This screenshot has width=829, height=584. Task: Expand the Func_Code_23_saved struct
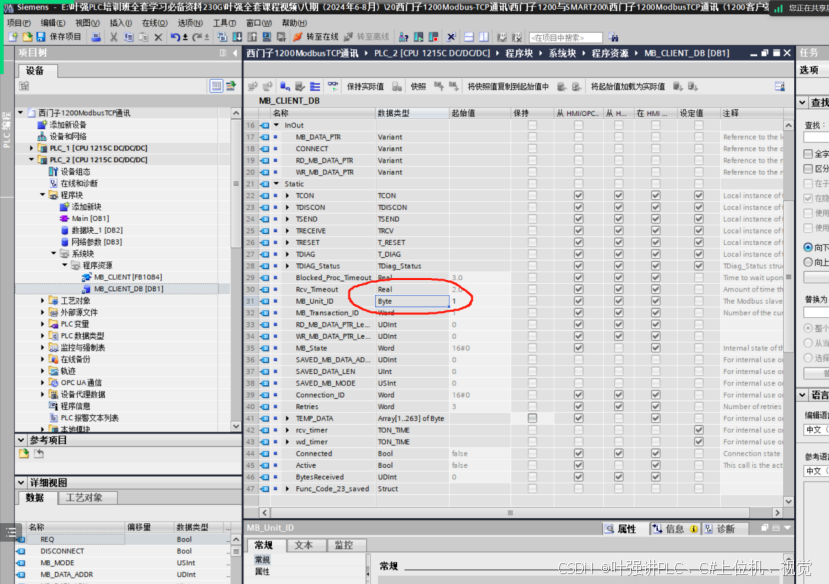point(288,489)
